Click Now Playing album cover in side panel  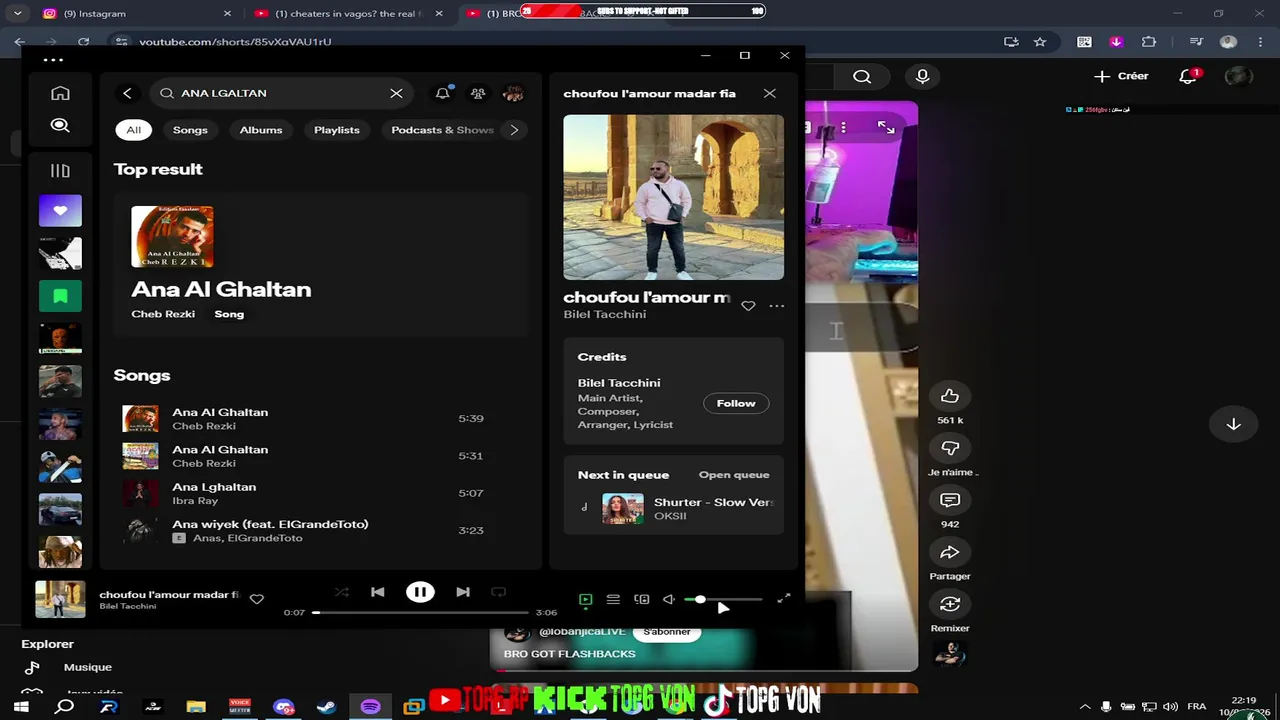[673, 197]
